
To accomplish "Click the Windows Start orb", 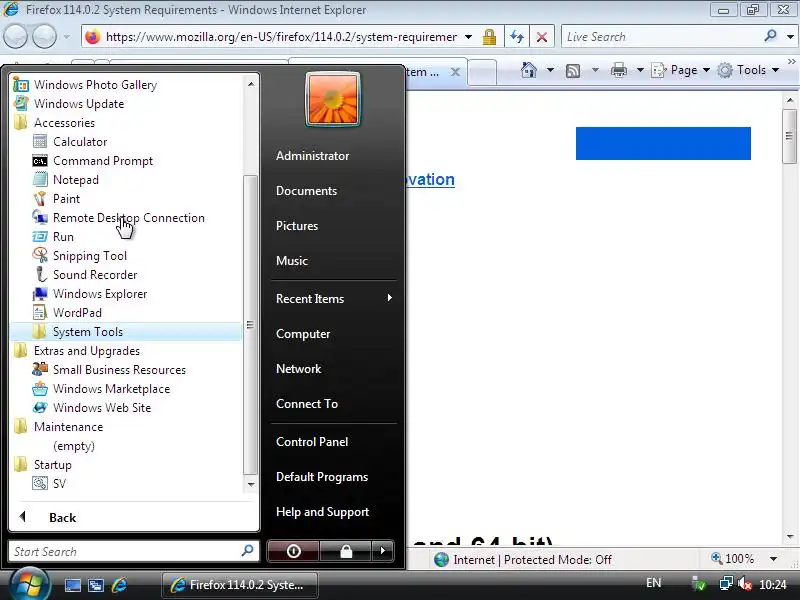I will click(x=29, y=584).
